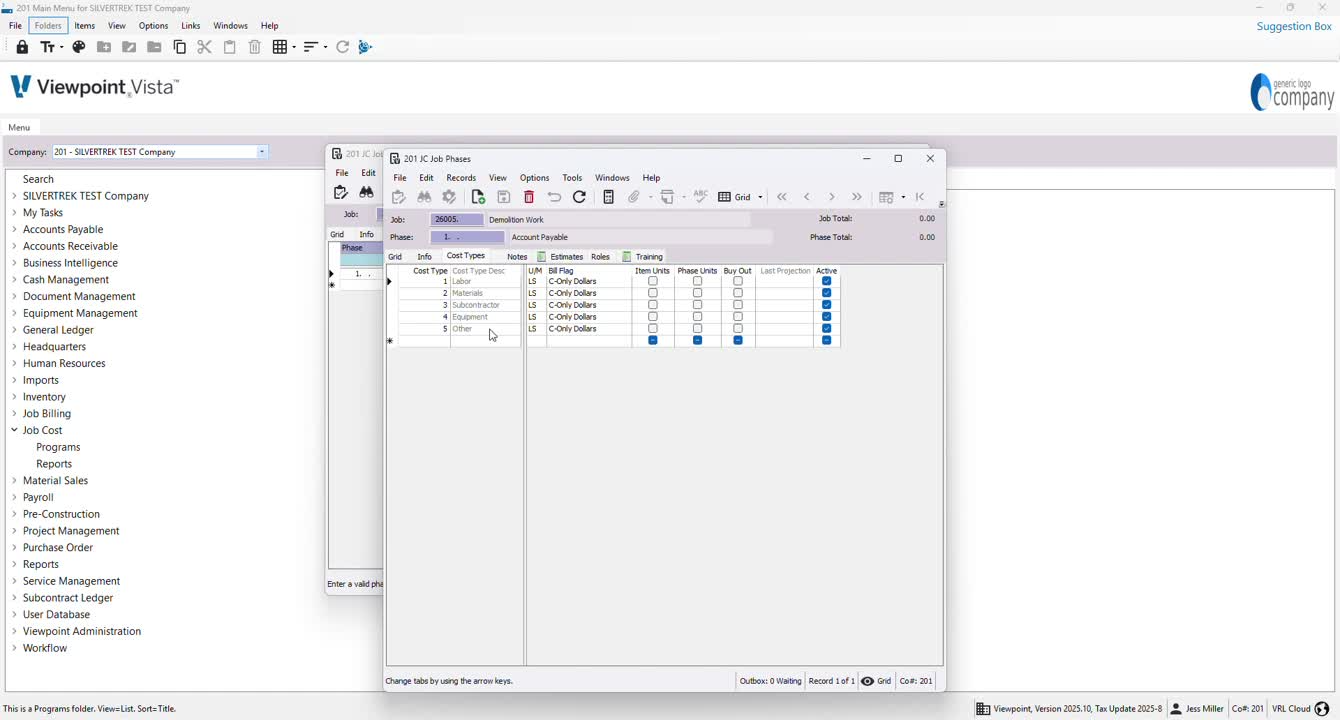1340x720 pixels.
Task: Check Phase Units for Materials row
Action: pos(698,294)
